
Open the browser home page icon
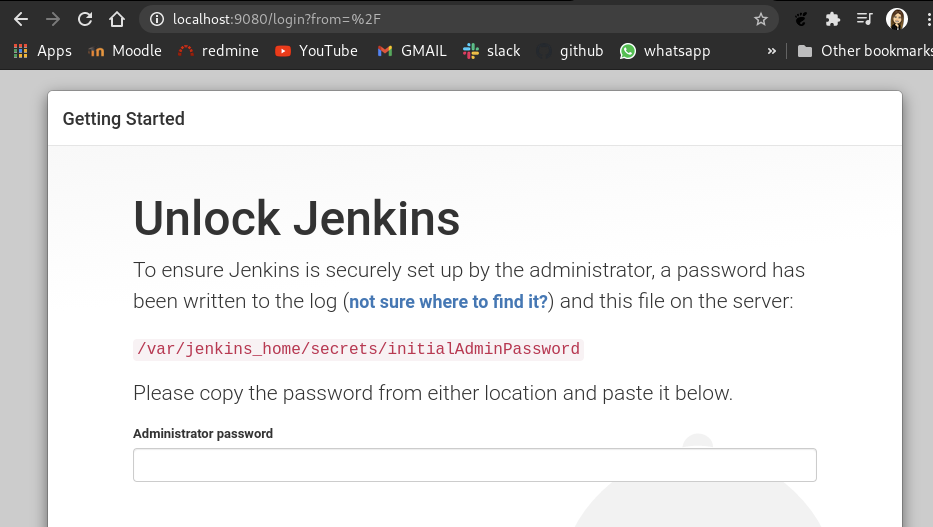(117, 19)
